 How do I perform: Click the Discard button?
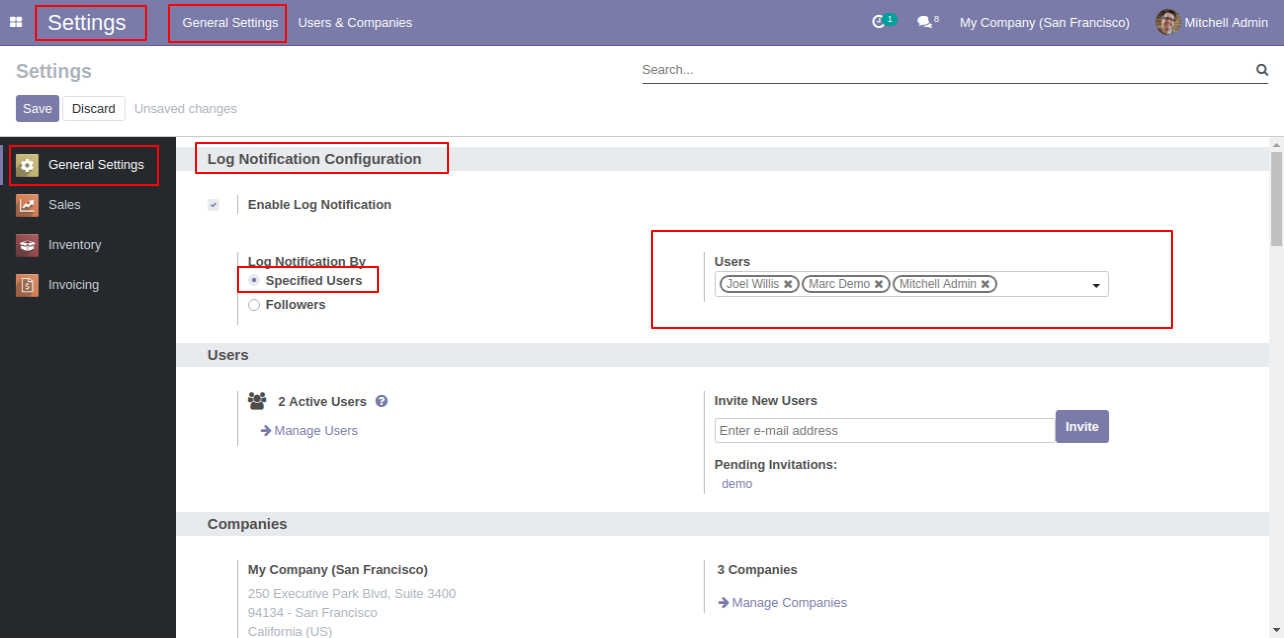pos(94,108)
